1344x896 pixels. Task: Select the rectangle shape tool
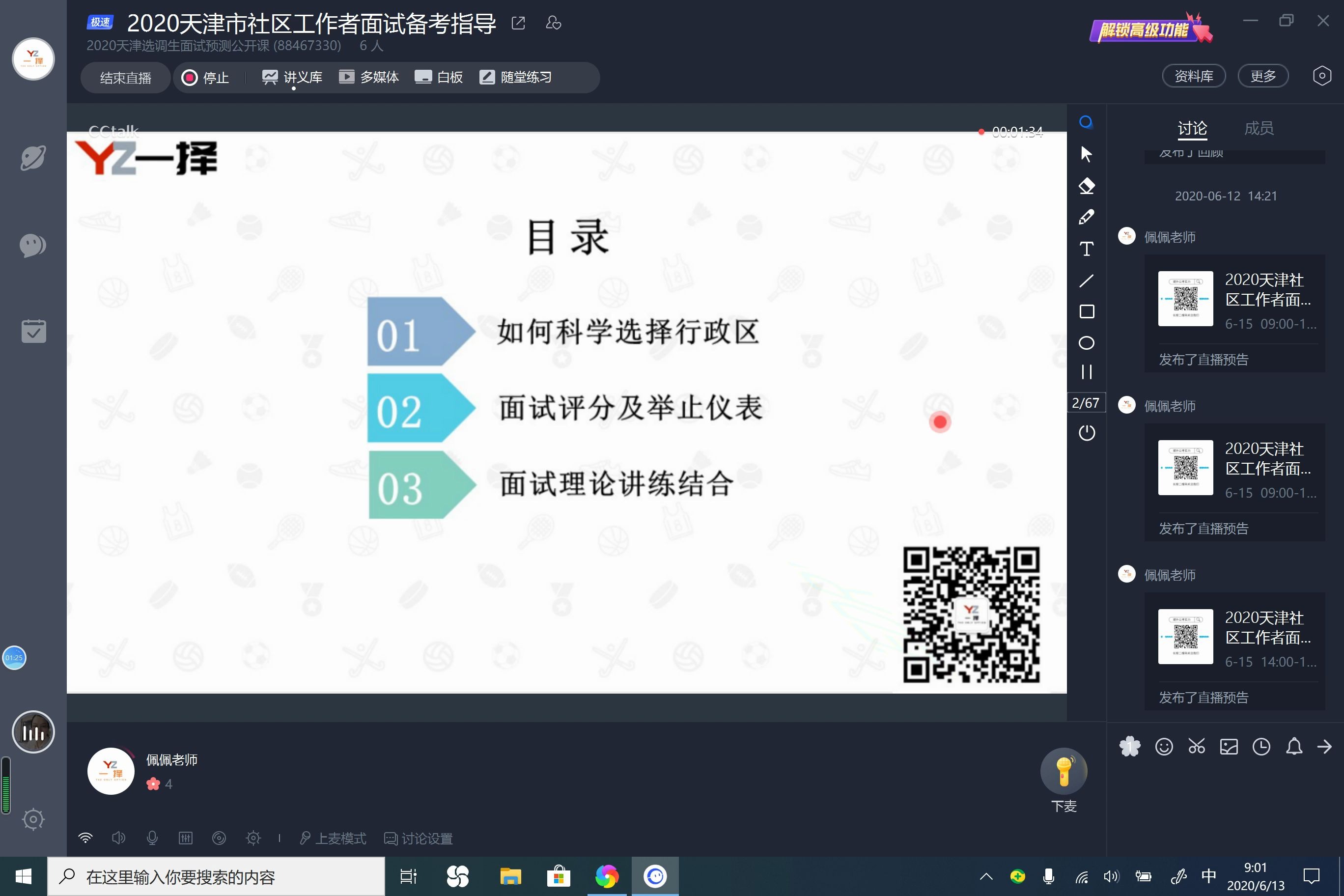click(1086, 311)
